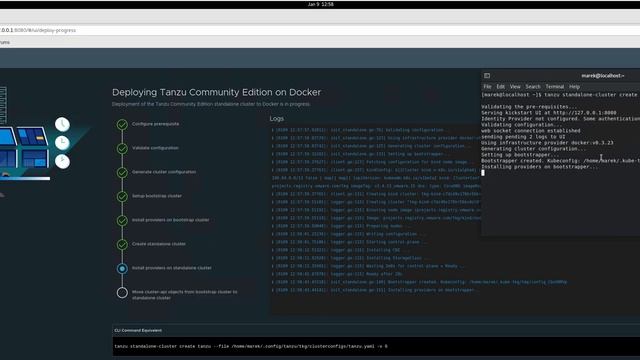Click the in-progress icon for Install providers on standalone cluster
The width and height of the screenshot is (640, 360).
(122, 269)
